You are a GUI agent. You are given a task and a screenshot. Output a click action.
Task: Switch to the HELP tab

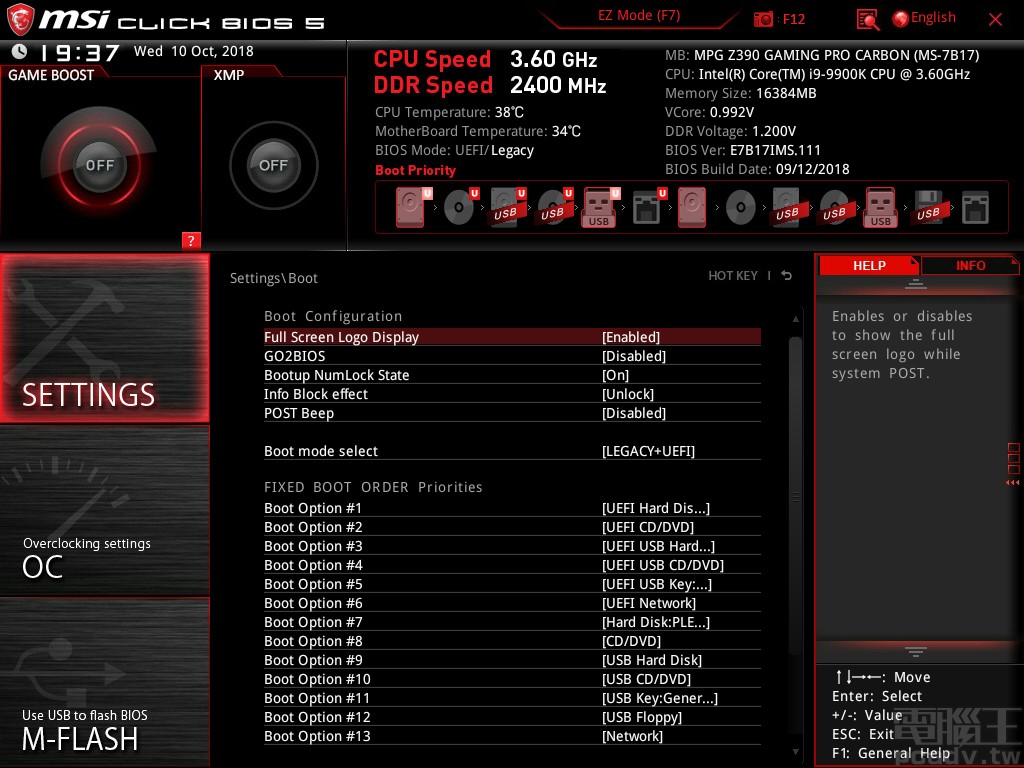[869, 265]
